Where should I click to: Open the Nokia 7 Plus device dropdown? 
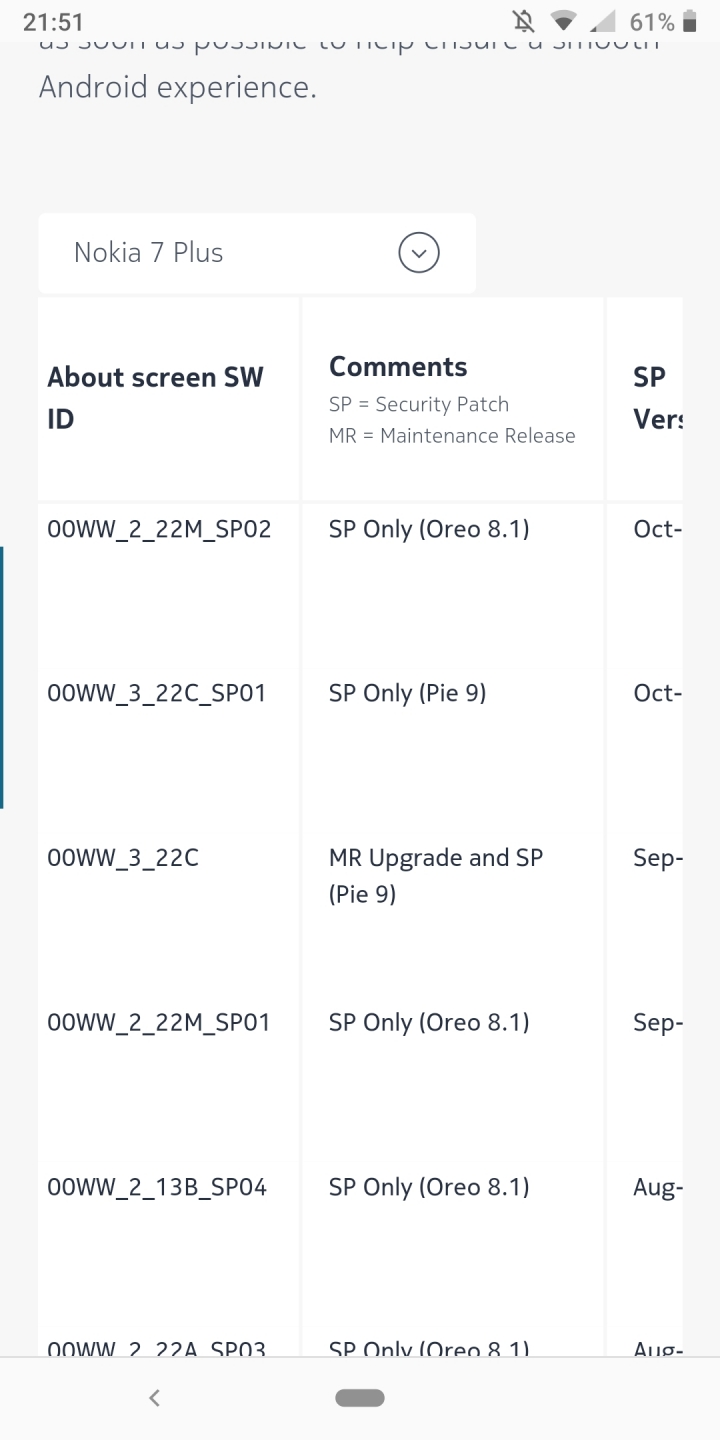pyautogui.click(x=257, y=253)
